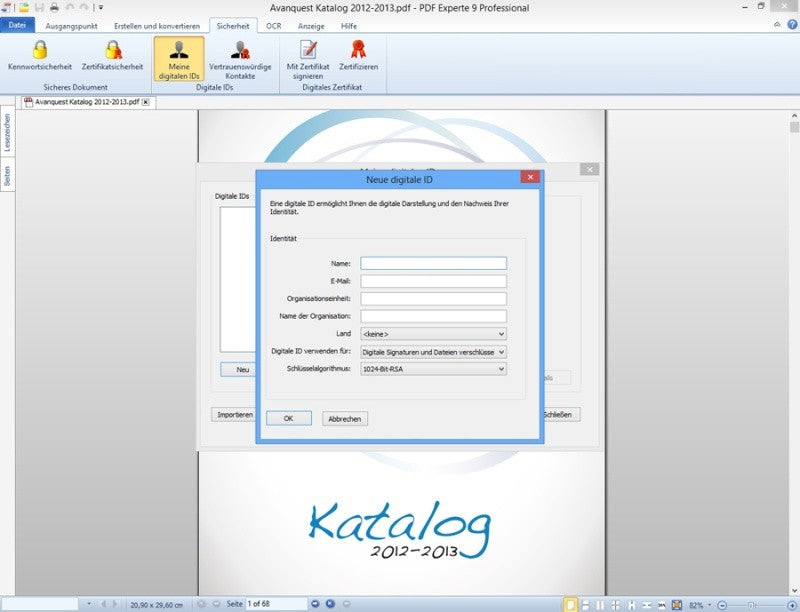The height and width of the screenshot is (612, 800).
Task: Focus the Name input field
Action: pyautogui.click(x=433, y=263)
